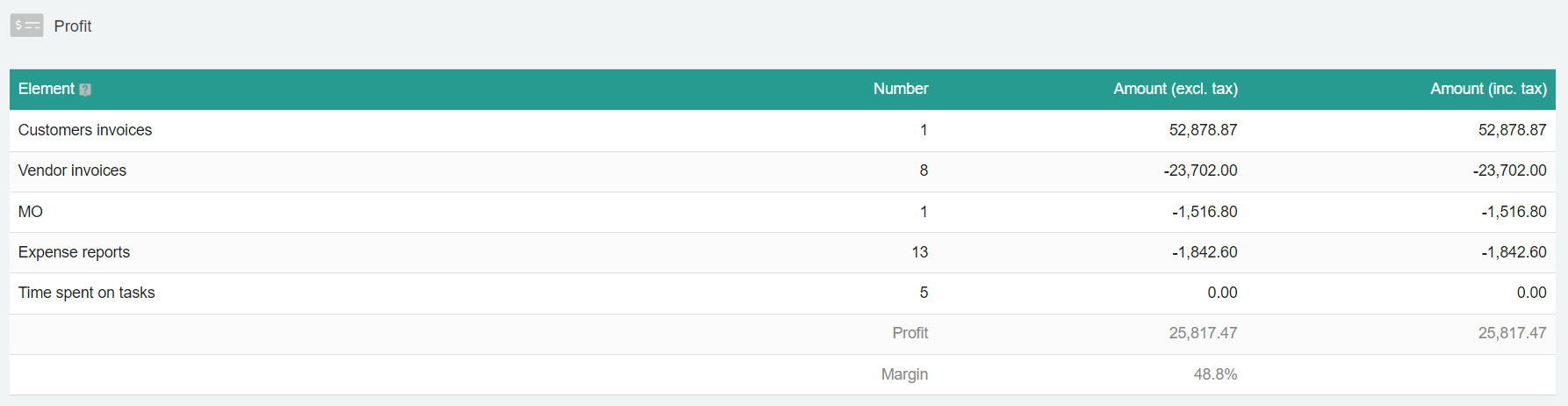Click Expense reports count of 13

point(920,252)
